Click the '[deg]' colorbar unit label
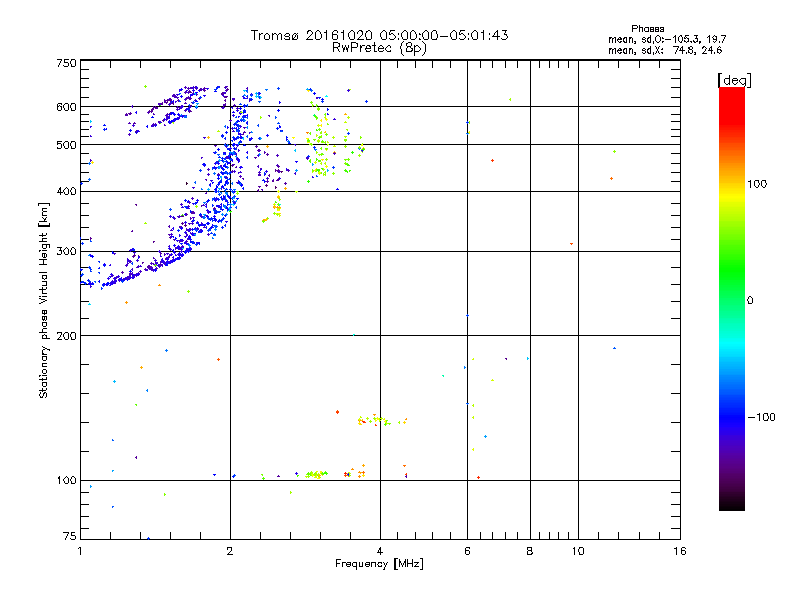Screen dimensions: 800x600 (734, 80)
